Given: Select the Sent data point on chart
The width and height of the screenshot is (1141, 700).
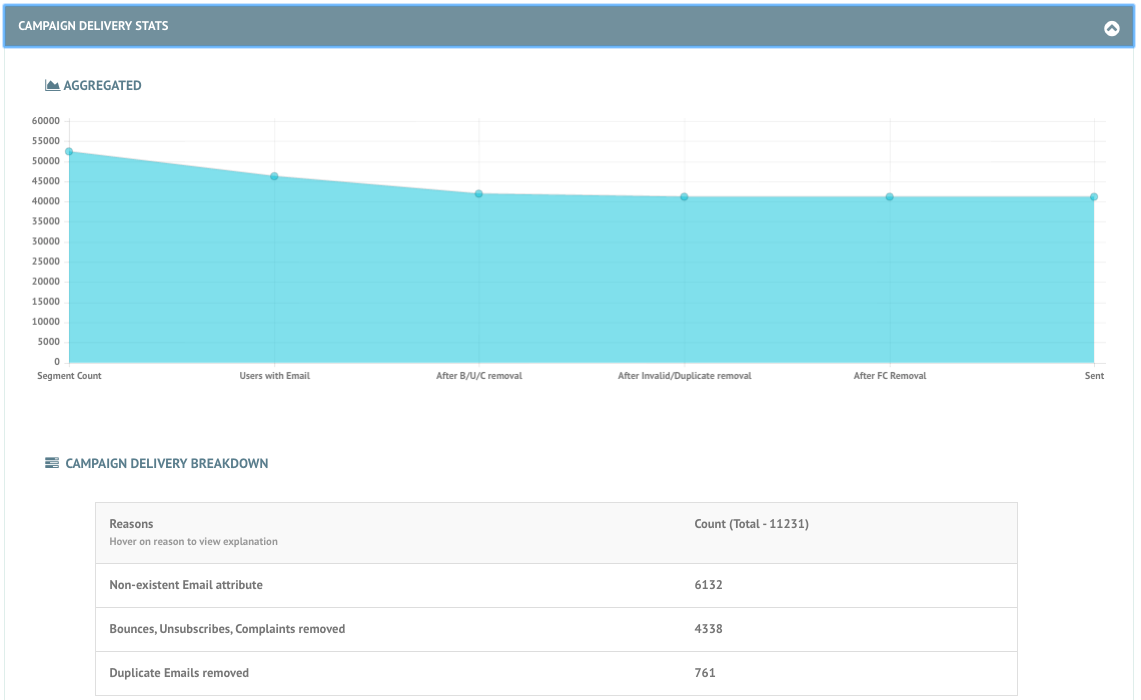Looking at the screenshot, I should [x=1094, y=196].
